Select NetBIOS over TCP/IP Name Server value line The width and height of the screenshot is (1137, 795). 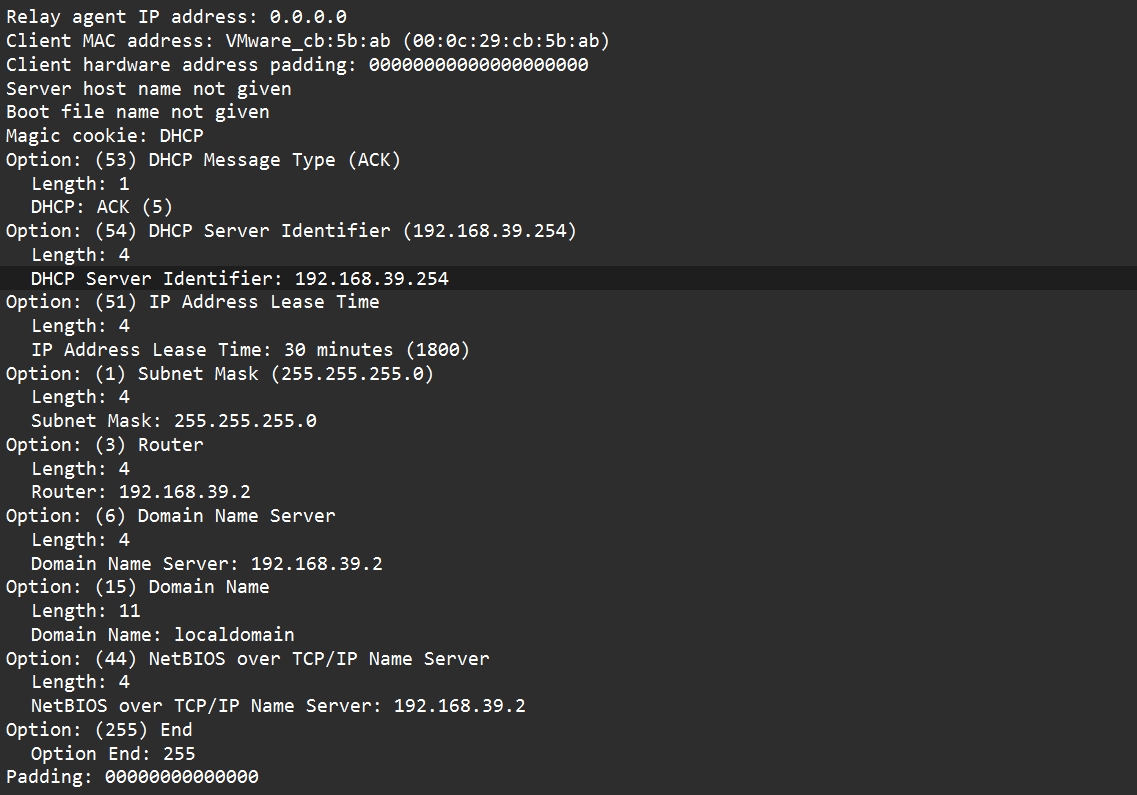click(x=278, y=706)
